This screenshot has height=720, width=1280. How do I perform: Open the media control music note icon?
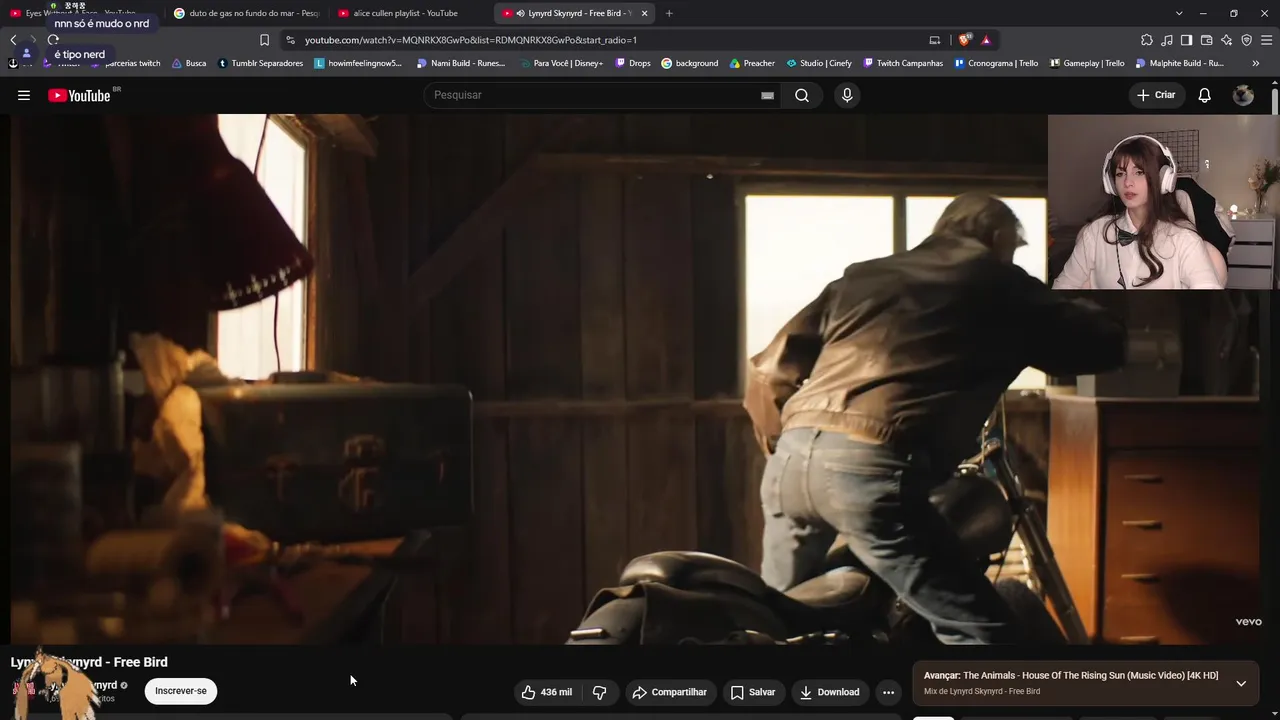point(1167,40)
